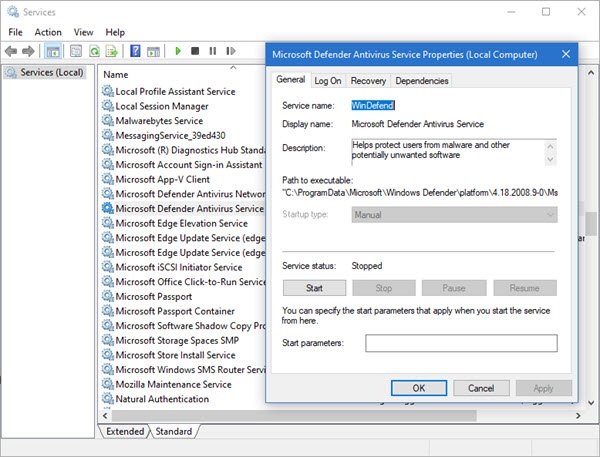This screenshot has width=600, height=457.
Task: Switch to the Dependencies tab
Action: coord(421,81)
